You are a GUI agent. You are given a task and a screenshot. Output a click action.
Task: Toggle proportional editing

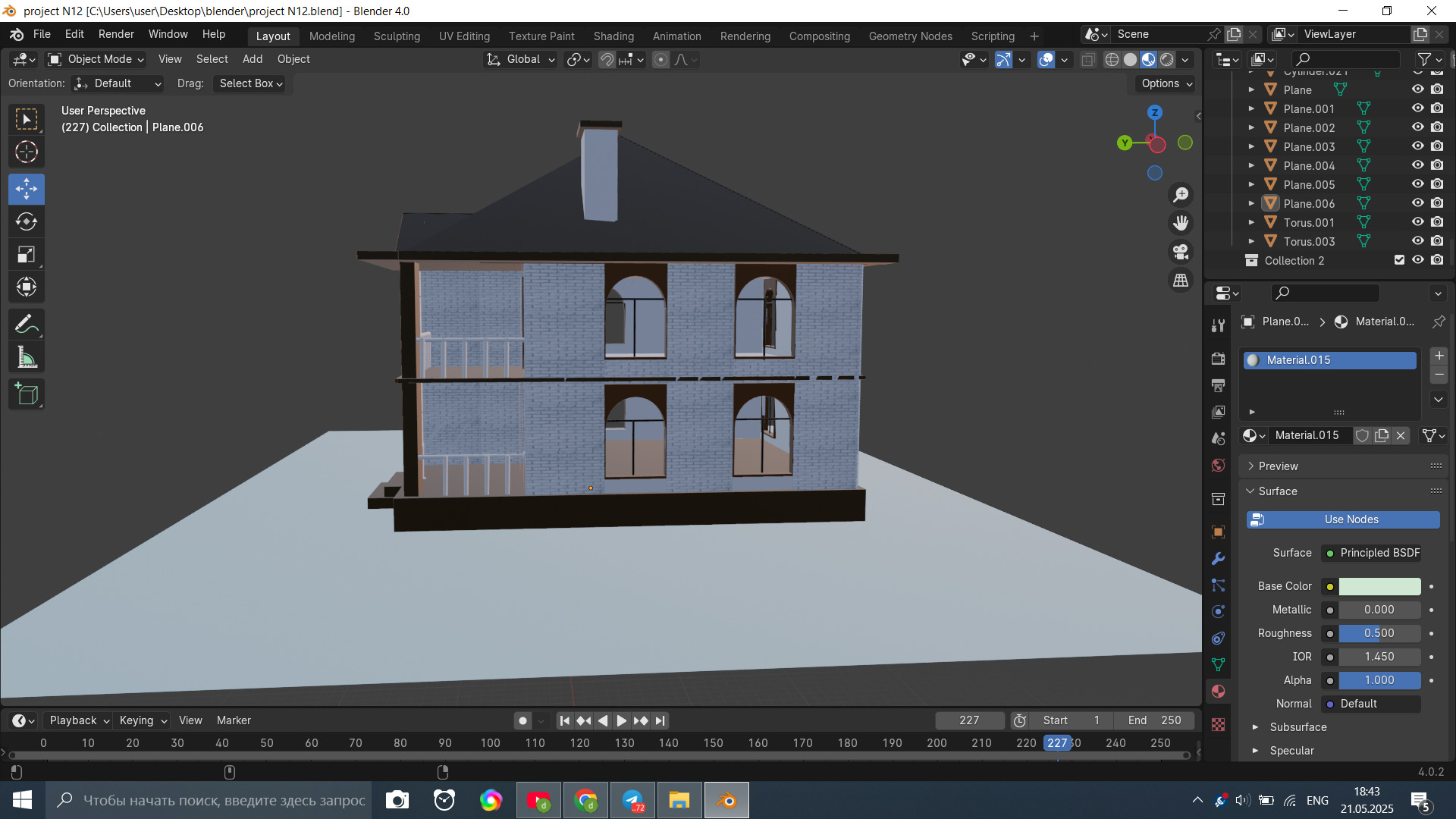(x=661, y=60)
